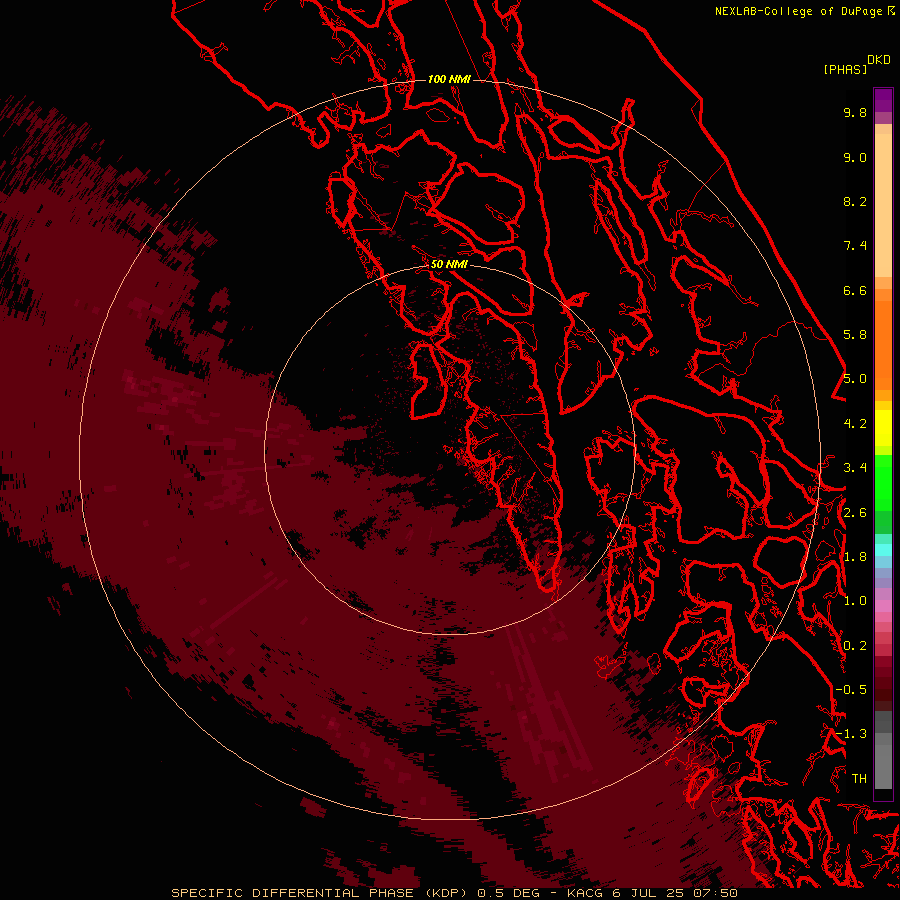This screenshot has height=900, width=900.
Task: Pick the bright yellow color bar band
Action: [x=883, y=428]
